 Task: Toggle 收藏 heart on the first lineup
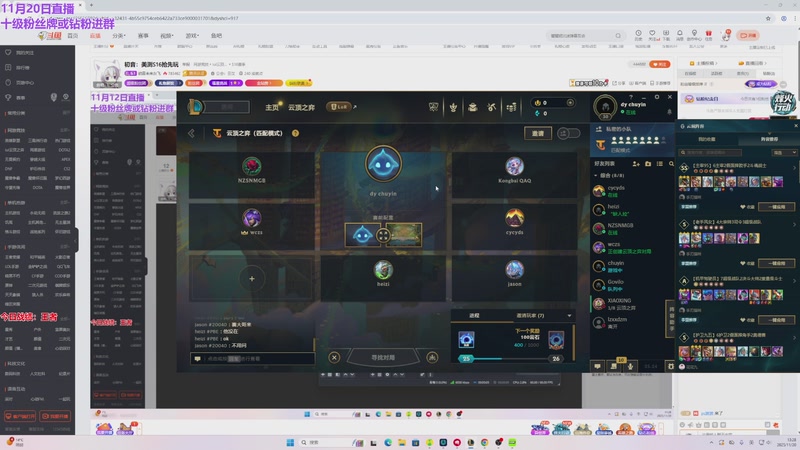pos(747,207)
